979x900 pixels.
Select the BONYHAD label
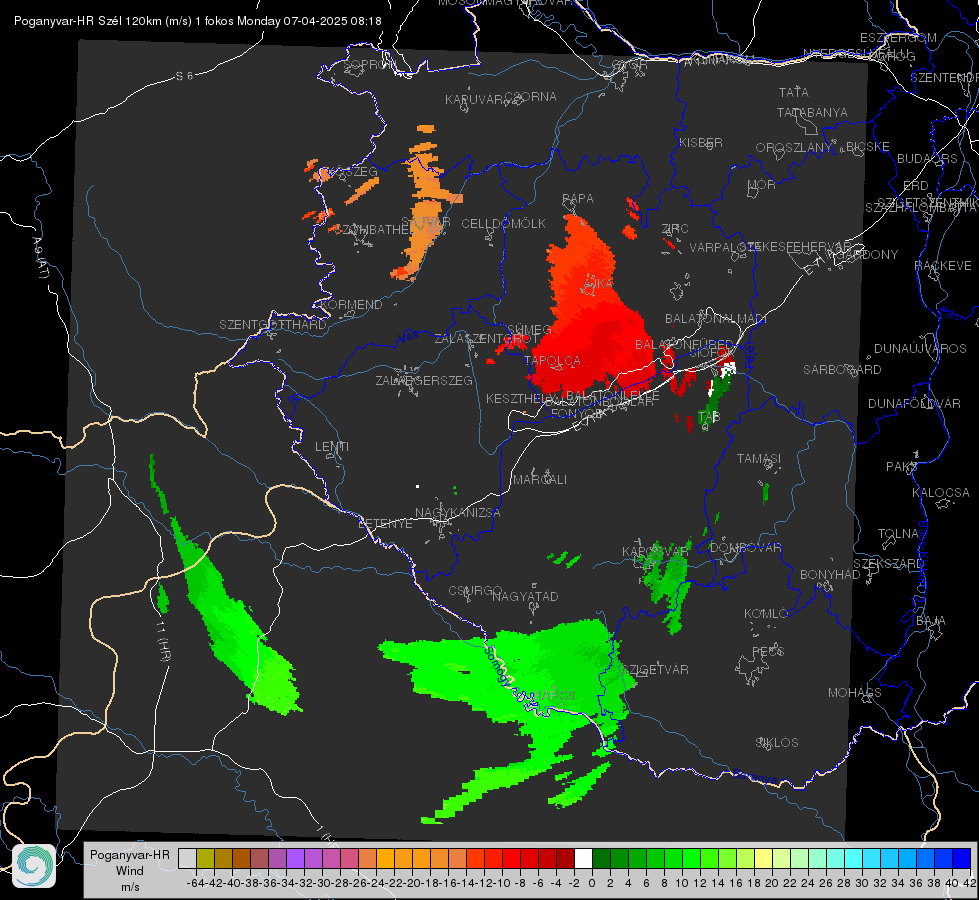830,575
